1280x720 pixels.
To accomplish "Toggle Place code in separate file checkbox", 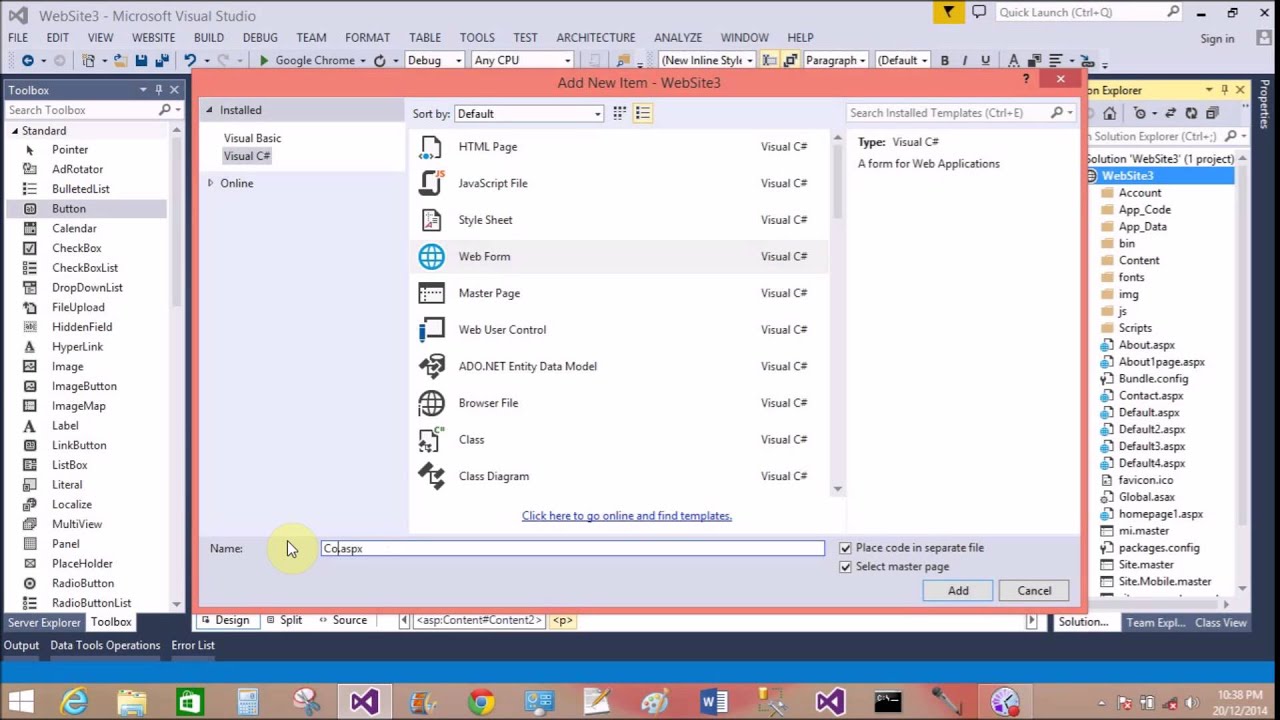I will (845, 548).
